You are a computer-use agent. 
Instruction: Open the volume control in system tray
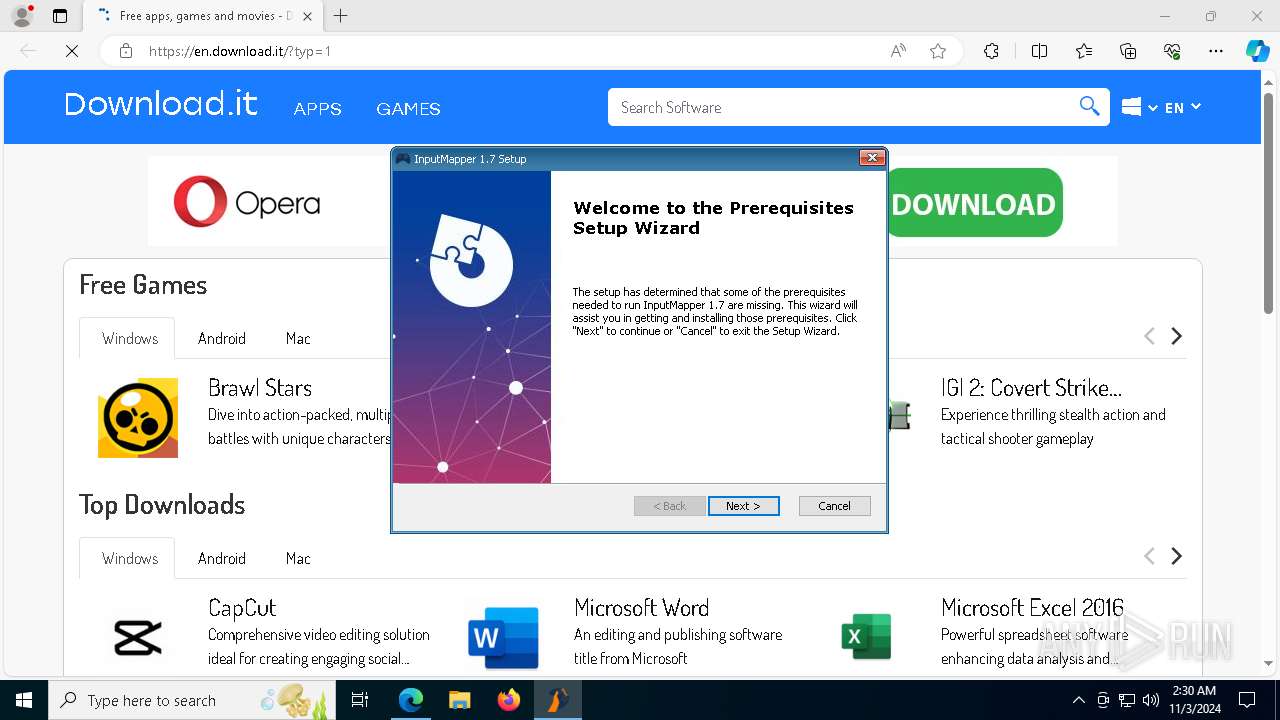click(1151, 700)
